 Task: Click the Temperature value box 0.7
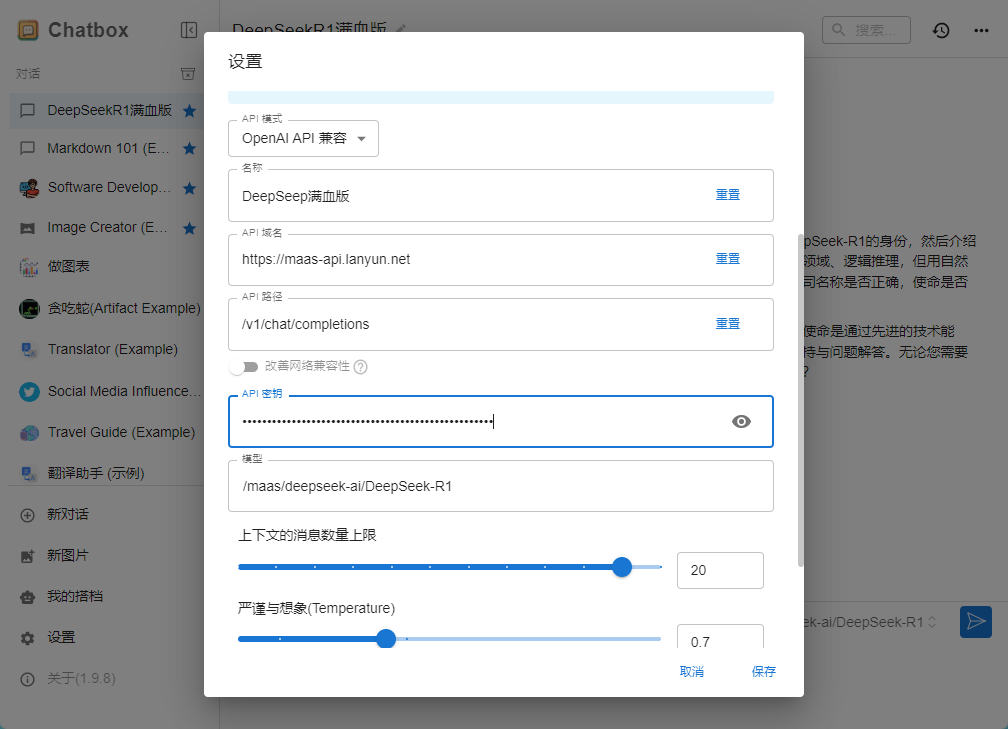(720, 638)
